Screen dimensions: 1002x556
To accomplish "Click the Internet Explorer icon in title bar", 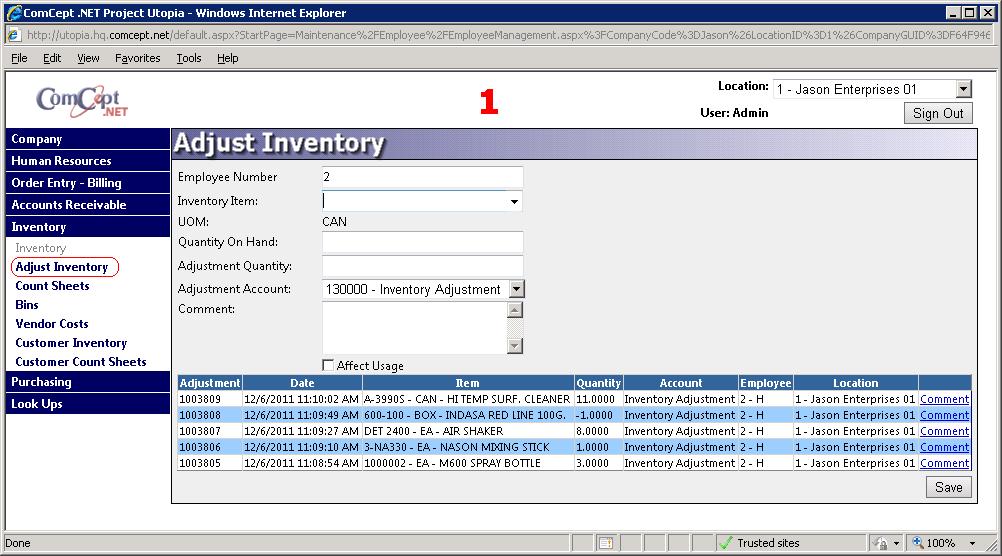I will [x=12, y=13].
